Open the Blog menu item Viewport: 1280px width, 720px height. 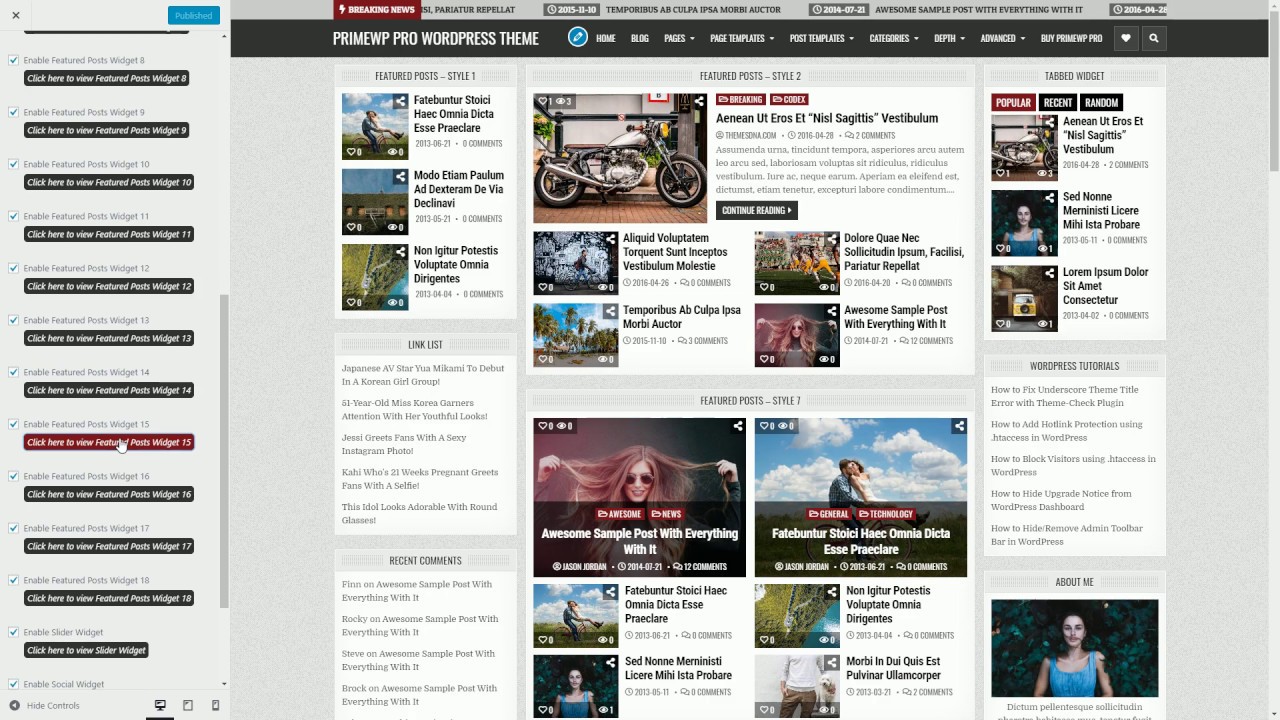point(640,39)
